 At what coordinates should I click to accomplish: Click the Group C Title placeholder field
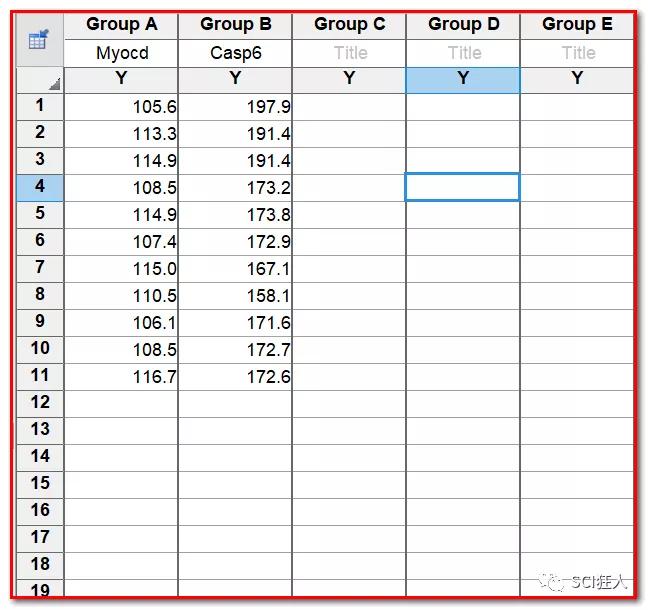pos(349,53)
